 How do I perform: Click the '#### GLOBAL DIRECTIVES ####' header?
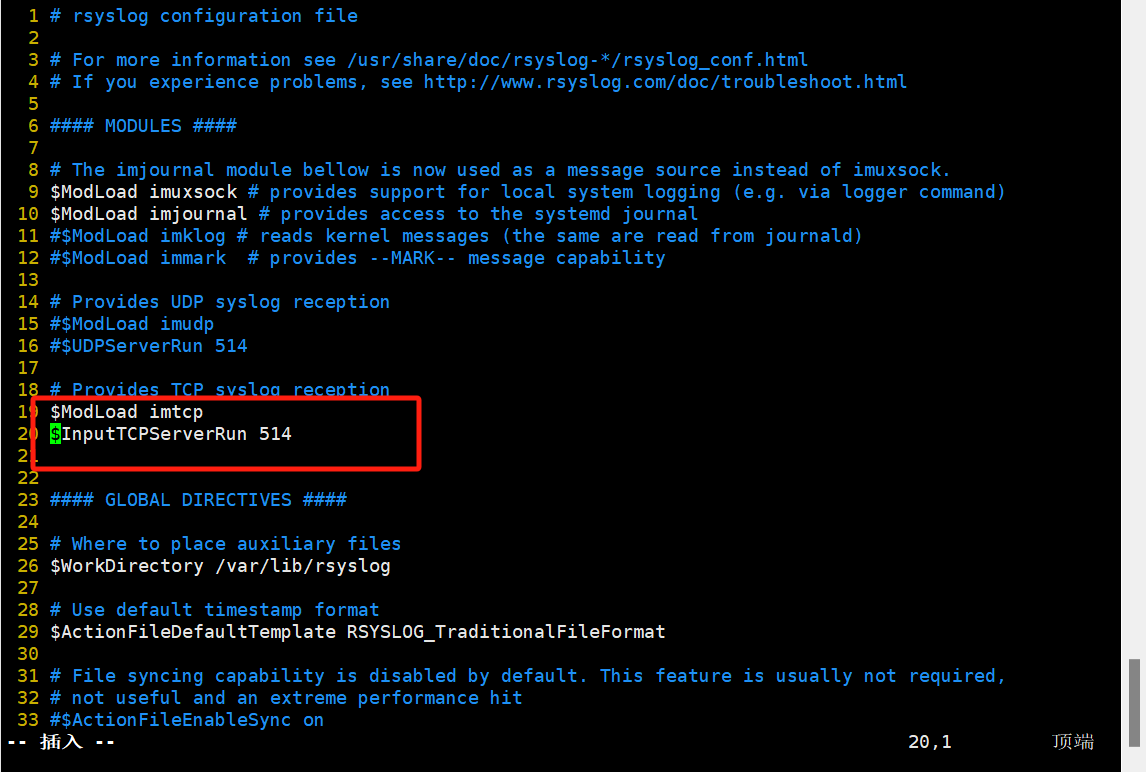[x=198, y=500]
